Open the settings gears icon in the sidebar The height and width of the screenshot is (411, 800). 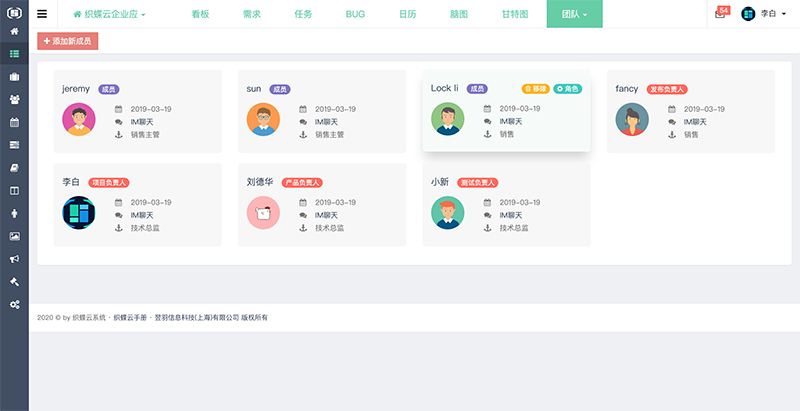14,304
